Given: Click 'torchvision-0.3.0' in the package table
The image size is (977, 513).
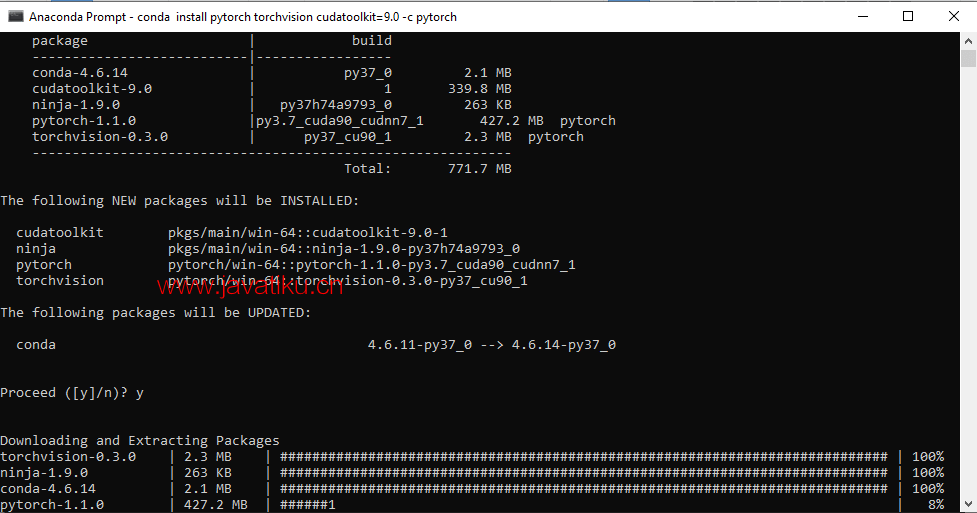Looking at the screenshot, I should pos(100,137).
